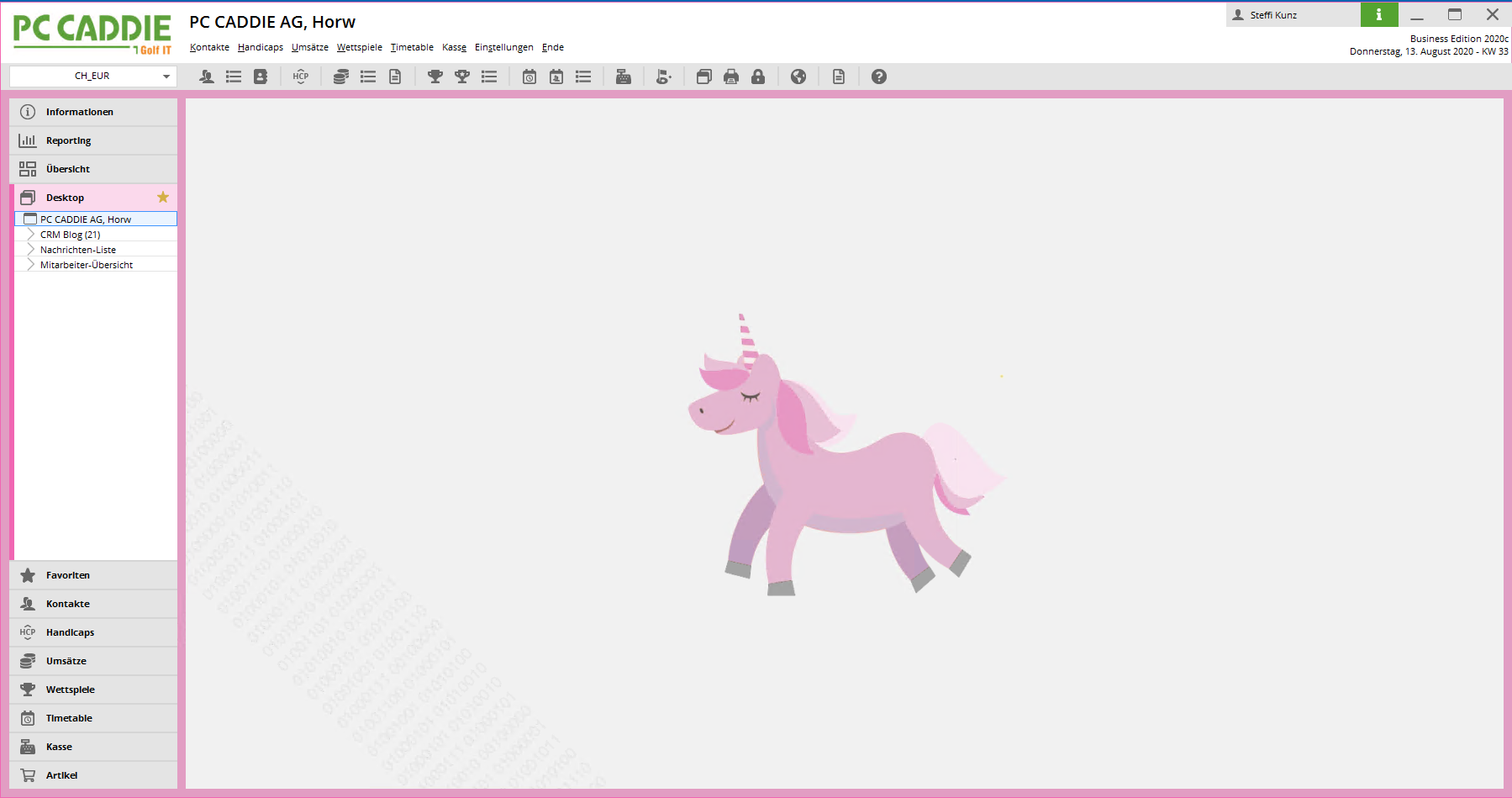Screen dimensions: 1512x798
Task: Toggle the Desktop favorite star
Action: click(163, 198)
